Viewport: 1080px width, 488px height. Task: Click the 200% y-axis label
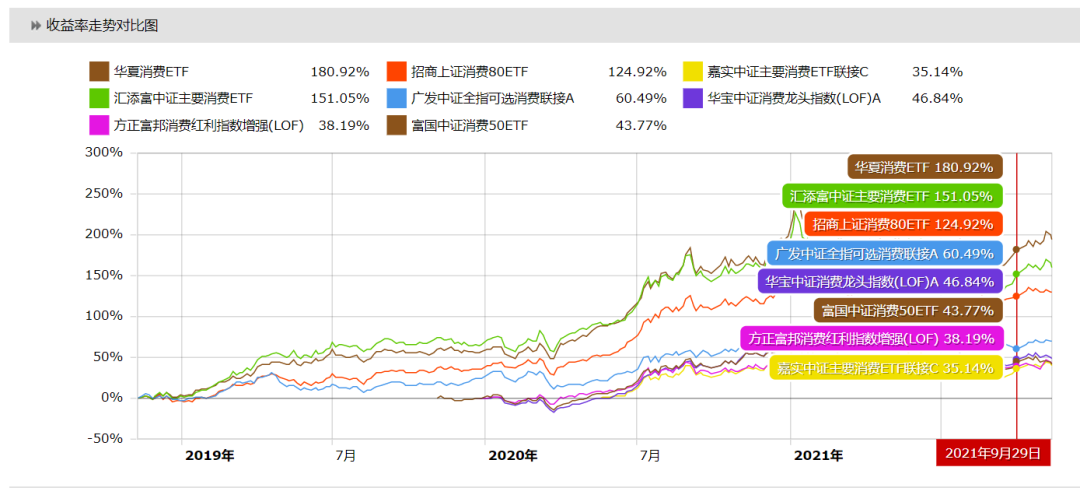pyautogui.click(x=103, y=235)
